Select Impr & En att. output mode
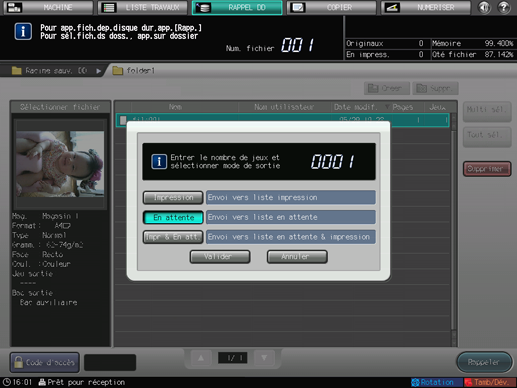Viewport: 517px width, 388px height. coord(173,237)
